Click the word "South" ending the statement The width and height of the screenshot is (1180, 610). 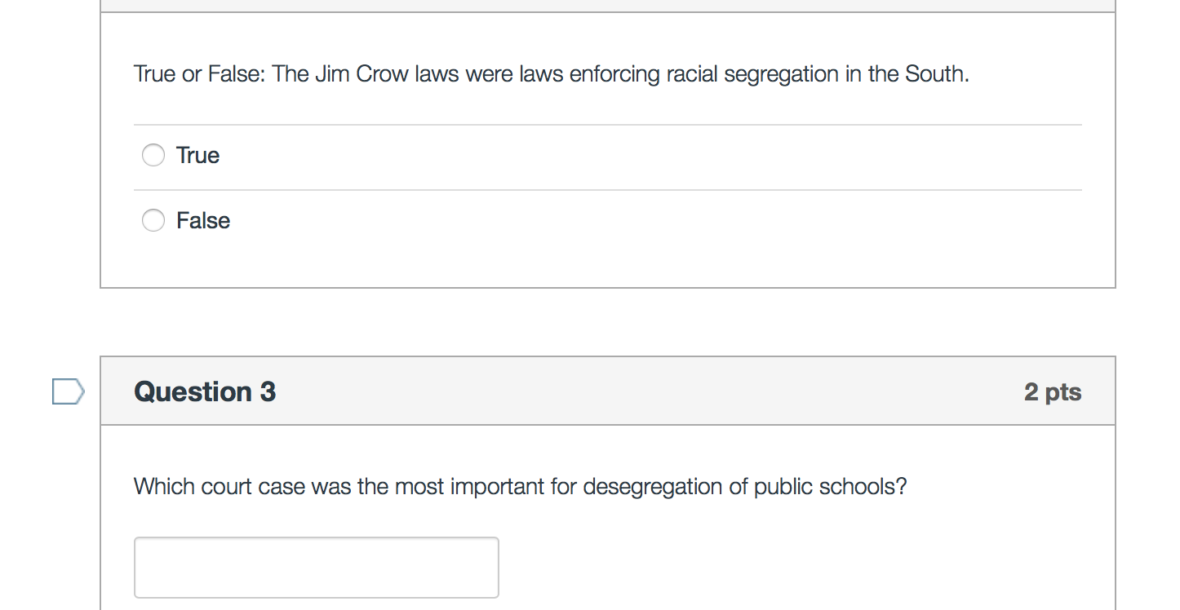[937, 76]
